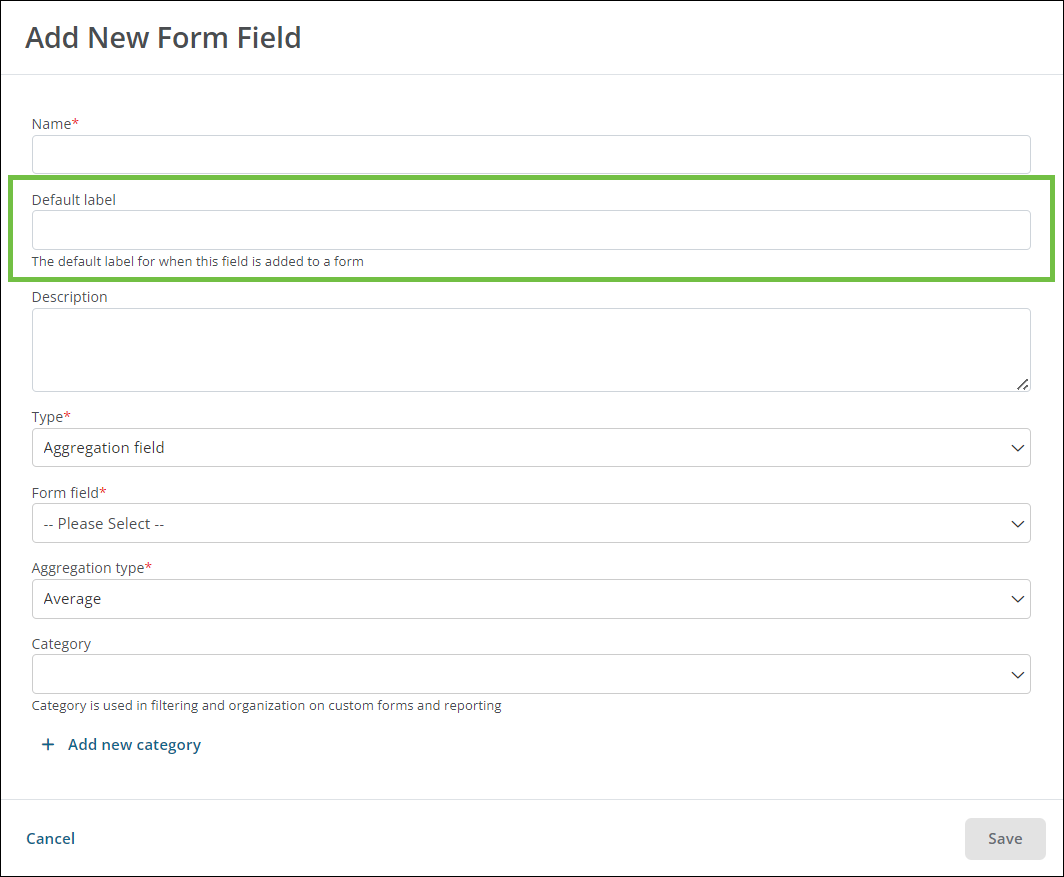Click the Default label helper text
This screenshot has height=877, width=1064.
[197, 261]
